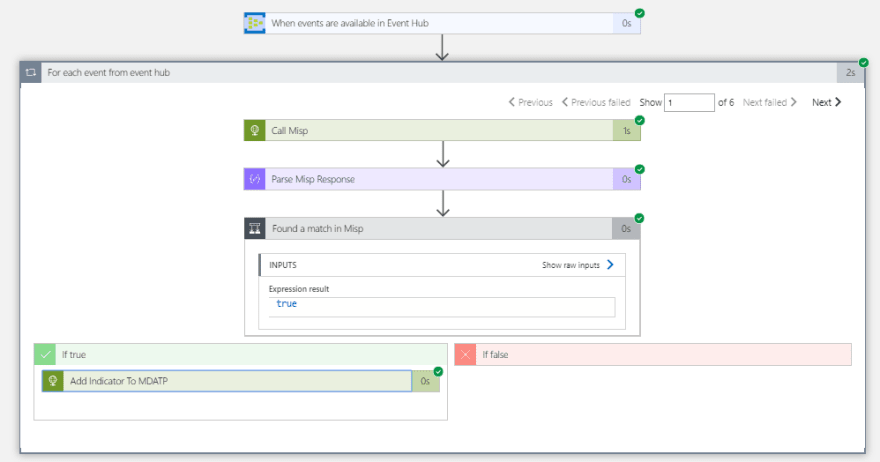Click the '2s' duration of the For each loop
This screenshot has height=462, width=880.
pos(850,73)
